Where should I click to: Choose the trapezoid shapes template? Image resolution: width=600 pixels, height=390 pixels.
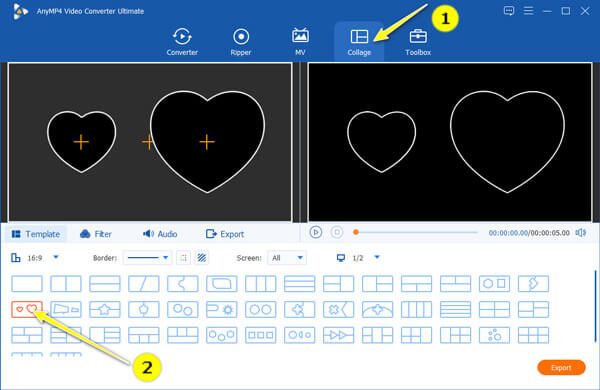click(x=66, y=309)
